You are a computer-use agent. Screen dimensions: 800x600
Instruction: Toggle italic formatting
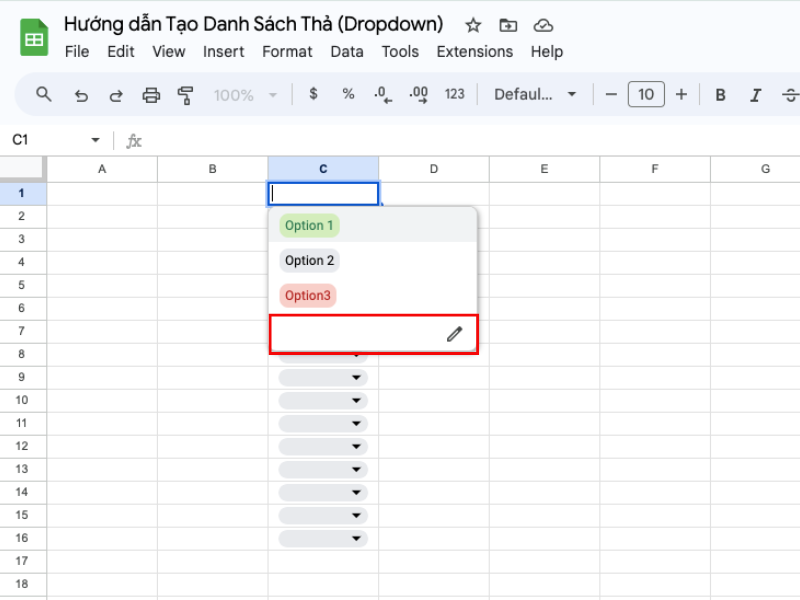click(756, 95)
